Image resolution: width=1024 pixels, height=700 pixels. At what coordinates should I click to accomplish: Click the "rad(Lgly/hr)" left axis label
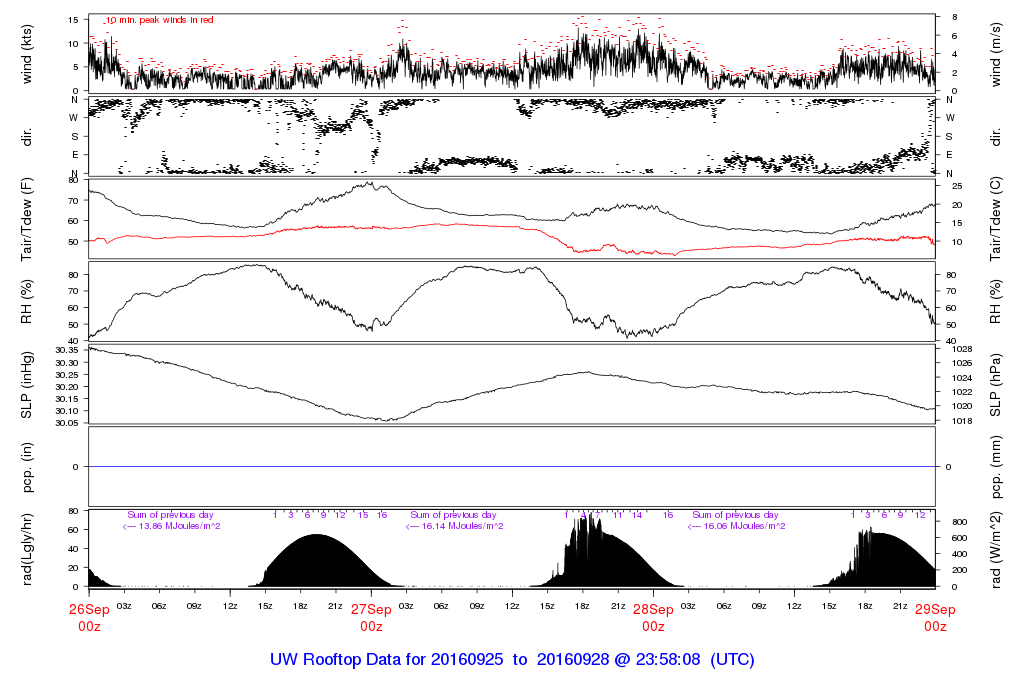27,548
